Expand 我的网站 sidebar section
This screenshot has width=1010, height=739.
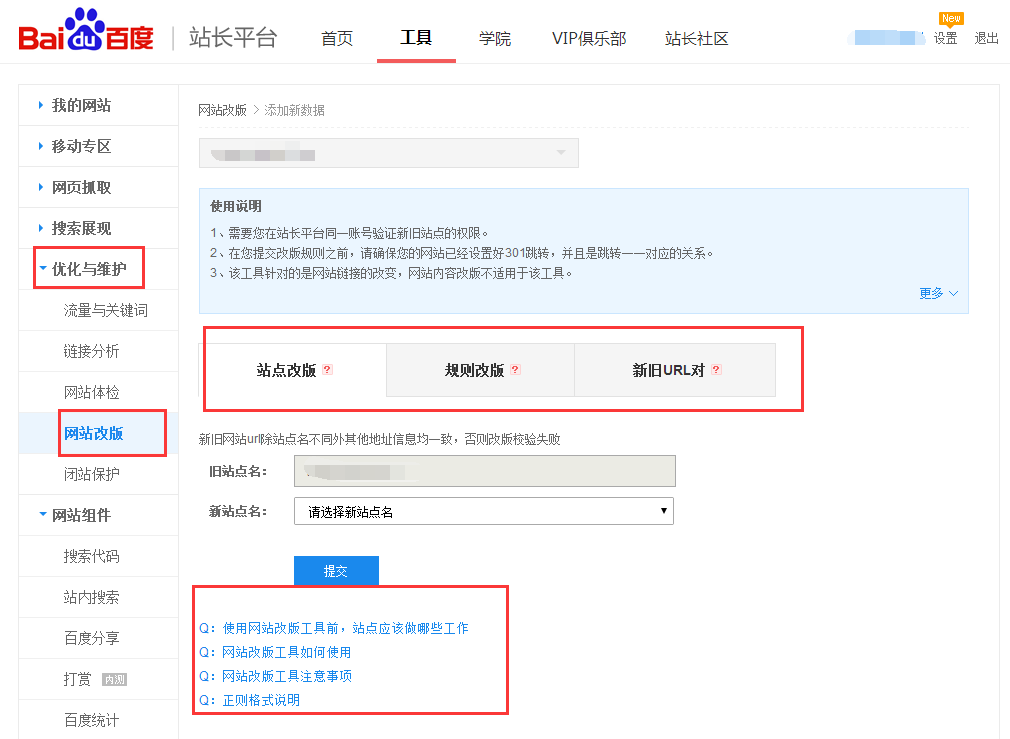tap(81, 105)
